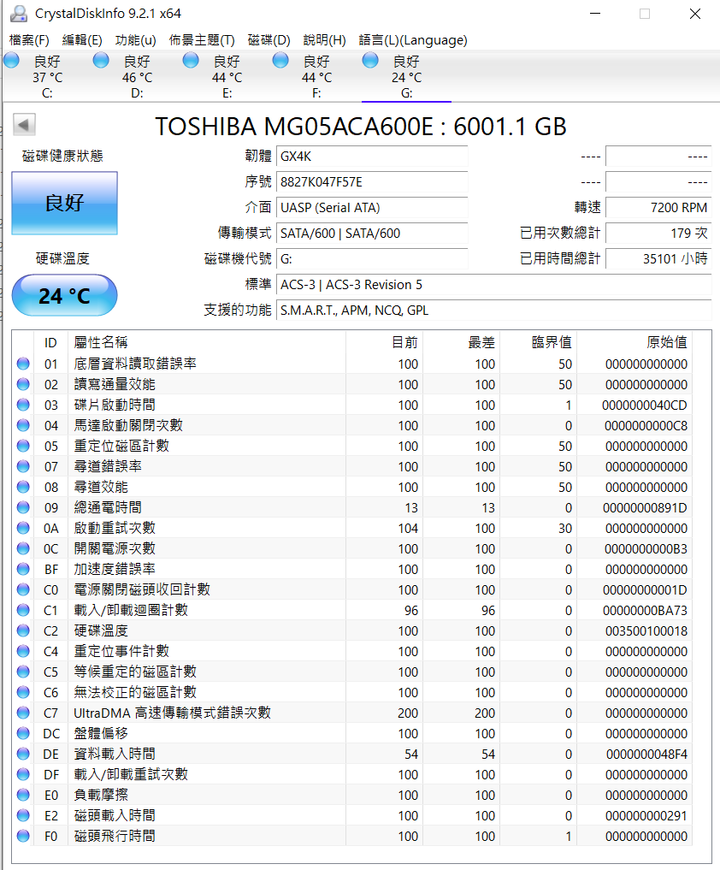
Task: Click status dot of attribute C0 row
Action: (x=23, y=590)
